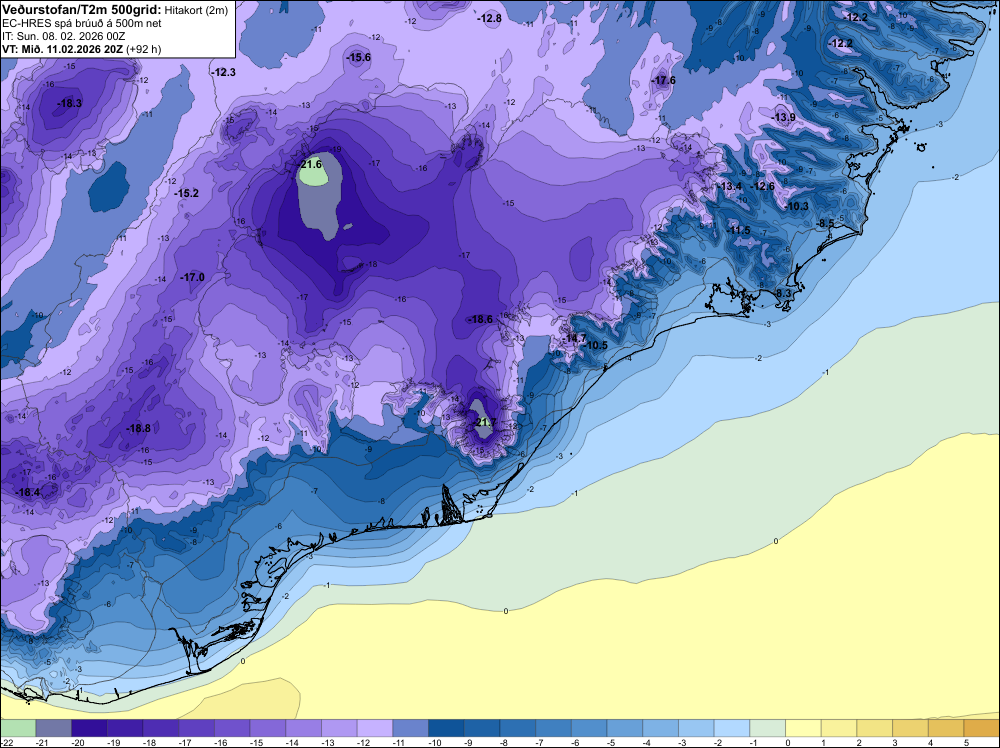Click the -18.3 temperature label
The height and width of the screenshot is (748, 1000).
coord(69,103)
